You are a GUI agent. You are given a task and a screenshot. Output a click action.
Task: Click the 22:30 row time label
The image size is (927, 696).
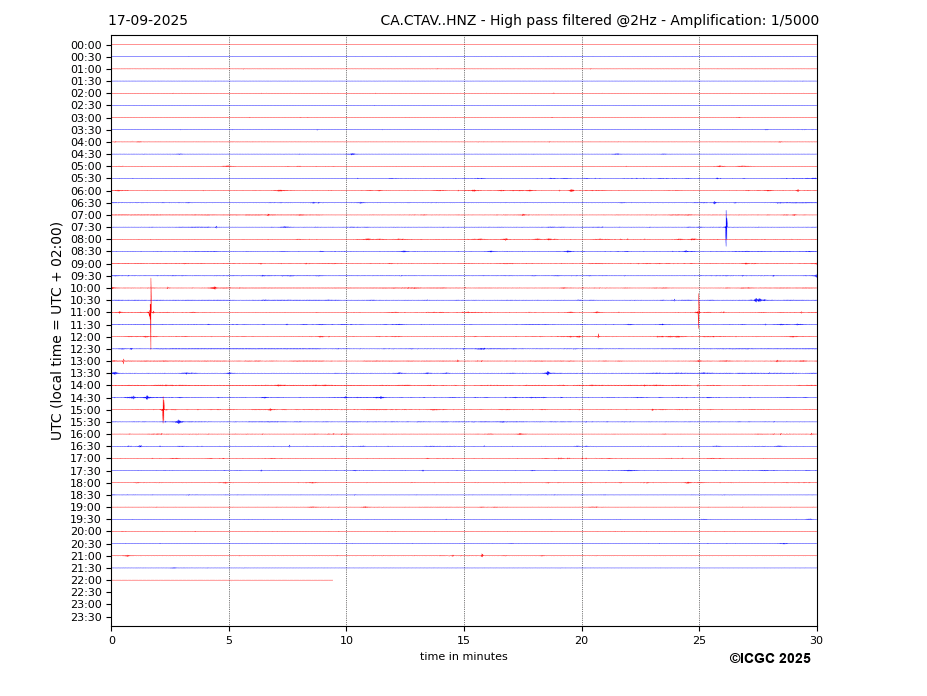click(x=86, y=593)
